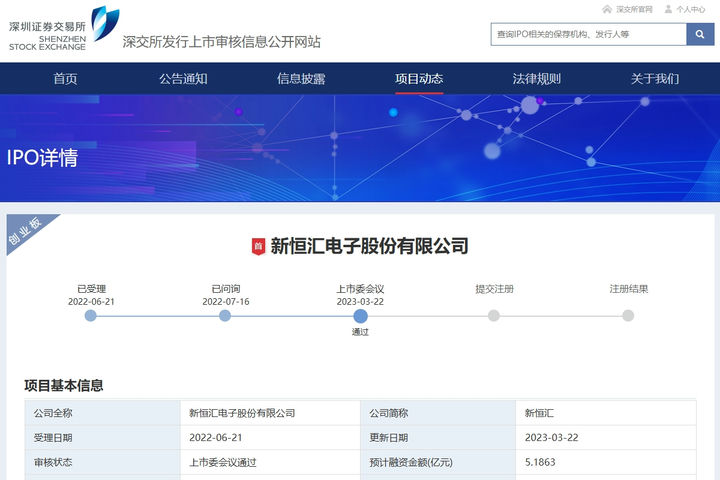Image resolution: width=720 pixels, height=480 pixels.
Task: Navigate to 关于我们 page
Action: [x=655, y=79]
